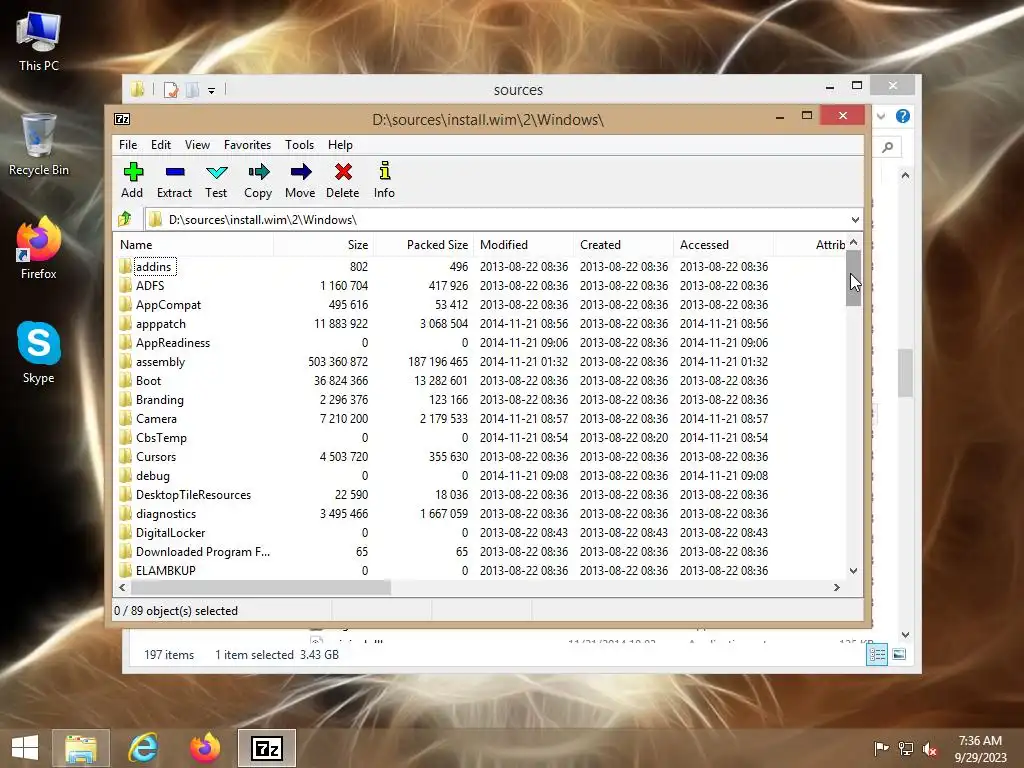Select the Recycle Bin icon
This screenshot has height=768, width=1024.
pyautogui.click(x=39, y=145)
